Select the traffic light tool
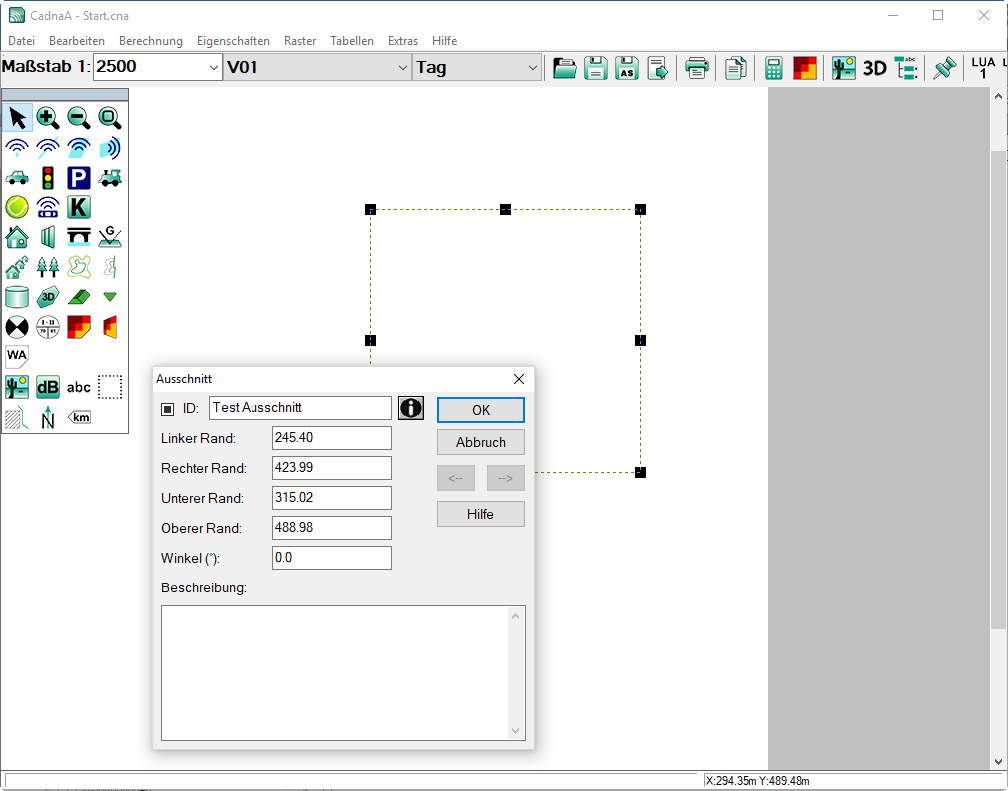This screenshot has height=791, width=1008. click(48, 178)
